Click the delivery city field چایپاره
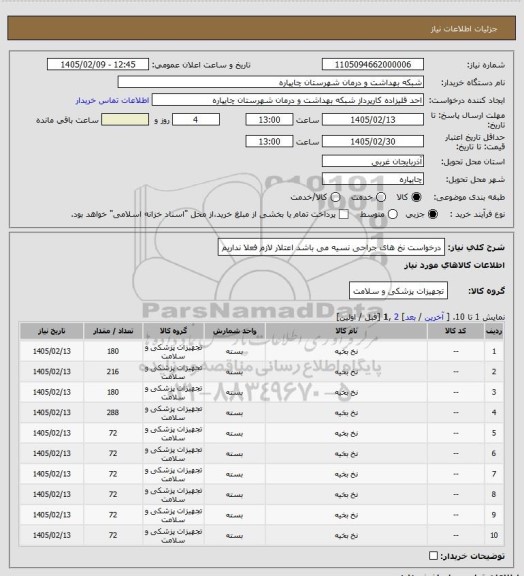Image resolution: width=524 pixels, height=576 pixels. 373,179
